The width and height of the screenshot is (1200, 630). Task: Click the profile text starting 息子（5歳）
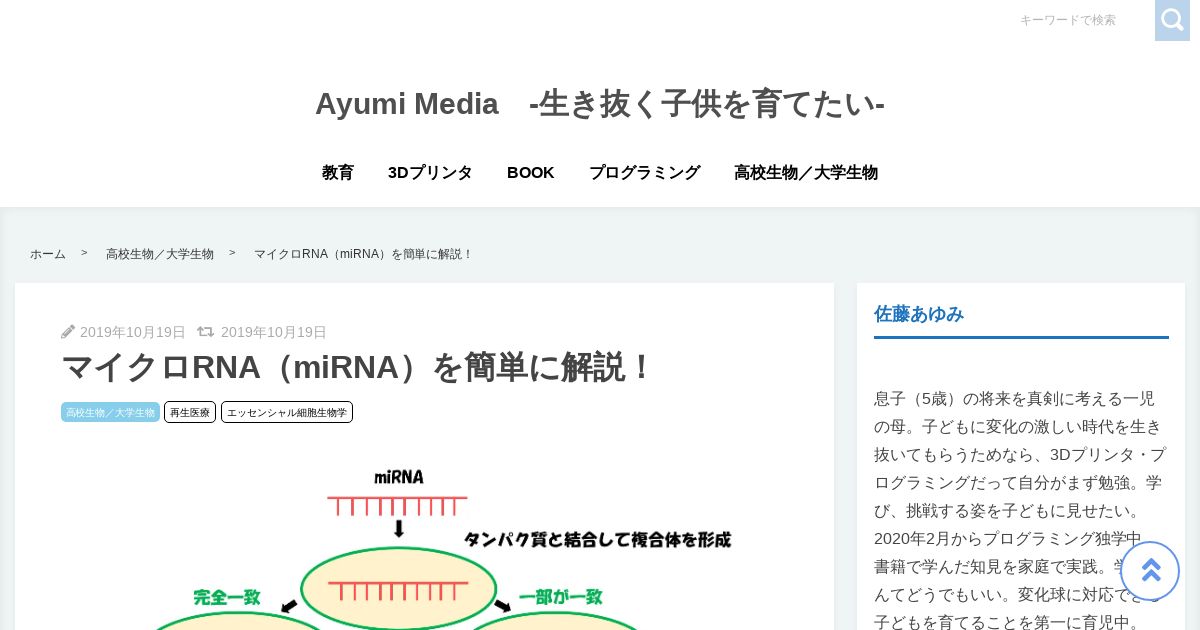point(1020,510)
